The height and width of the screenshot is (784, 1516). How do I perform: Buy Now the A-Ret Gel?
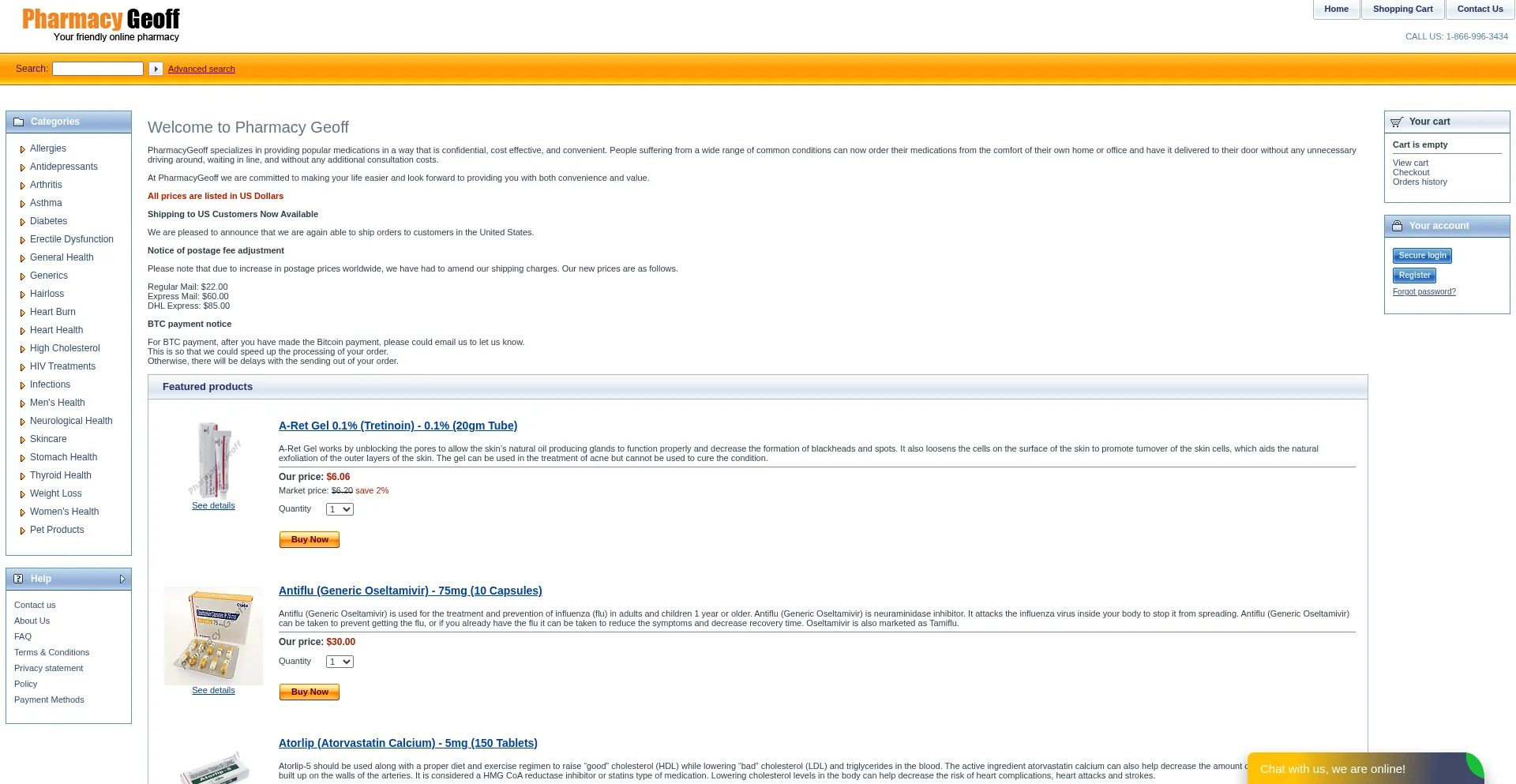pyautogui.click(x=310, y=540)
